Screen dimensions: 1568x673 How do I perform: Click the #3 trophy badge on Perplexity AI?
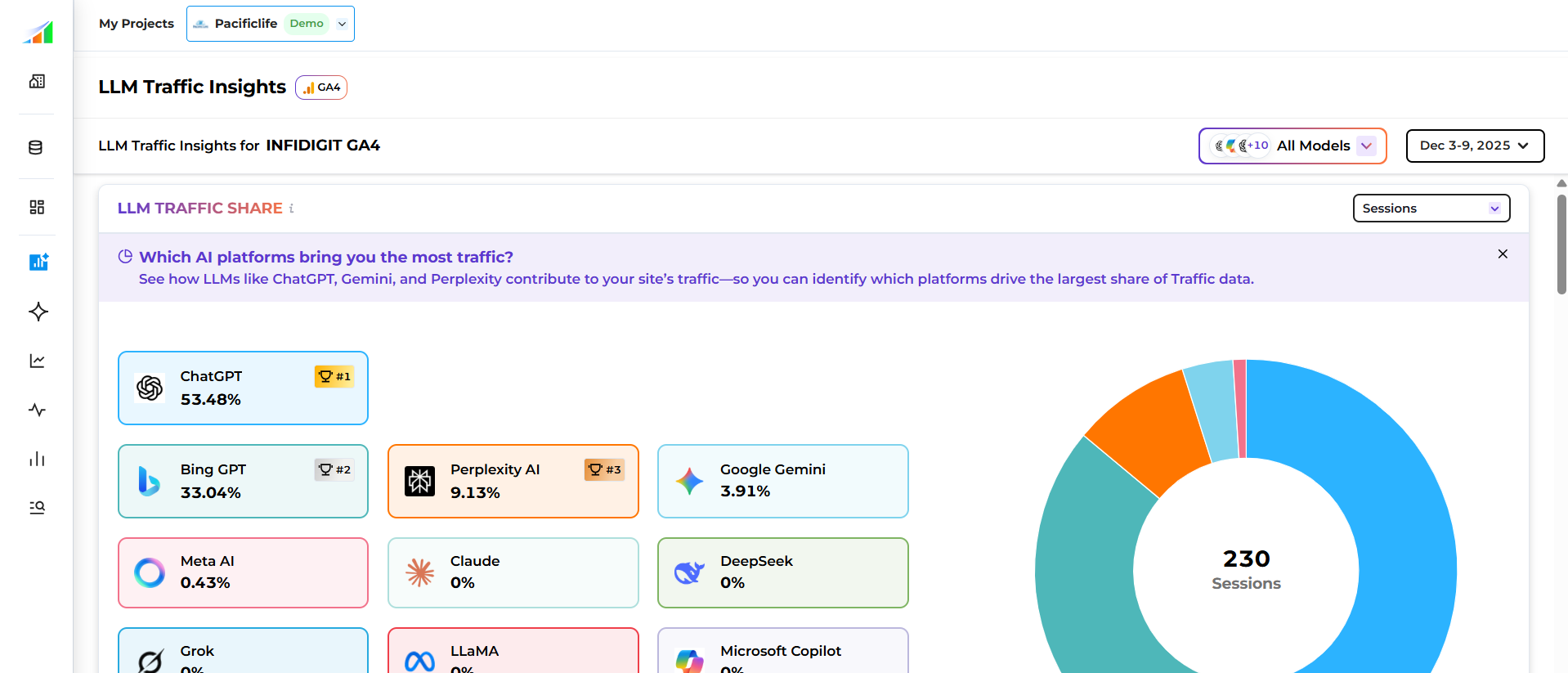point(604,469)
